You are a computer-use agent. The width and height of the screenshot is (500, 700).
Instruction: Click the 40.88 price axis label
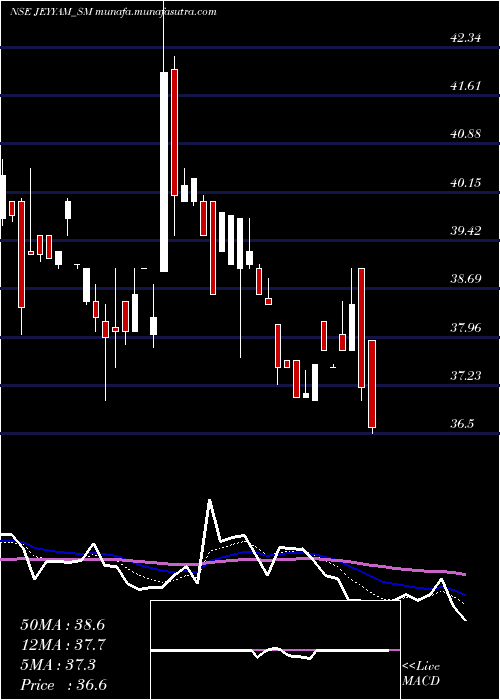[466, 134]
